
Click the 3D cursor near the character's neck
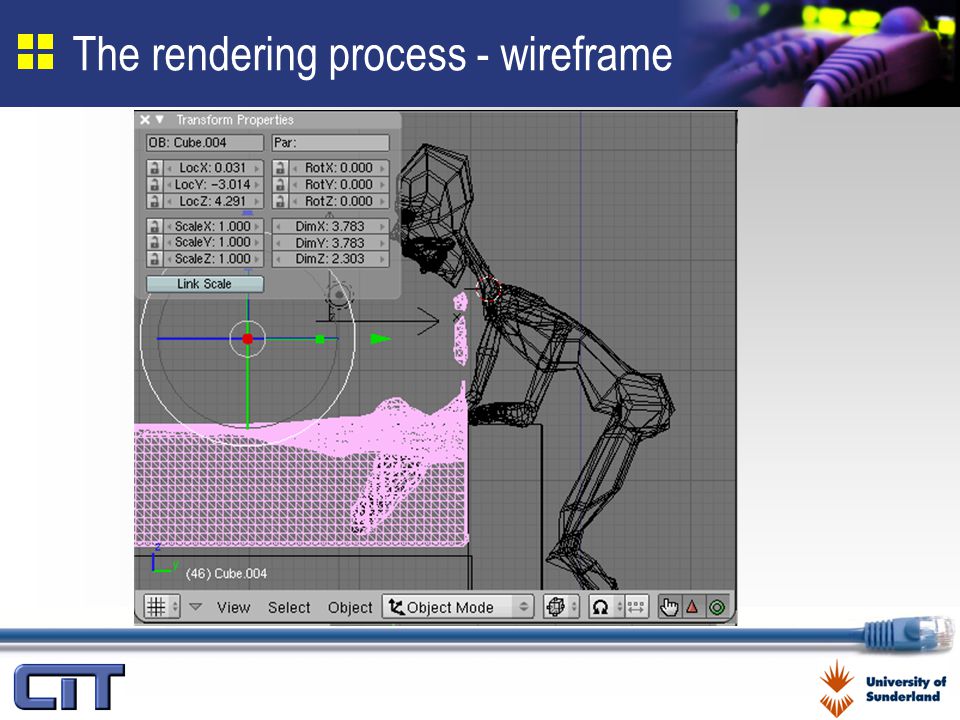(x=489, y=290)
